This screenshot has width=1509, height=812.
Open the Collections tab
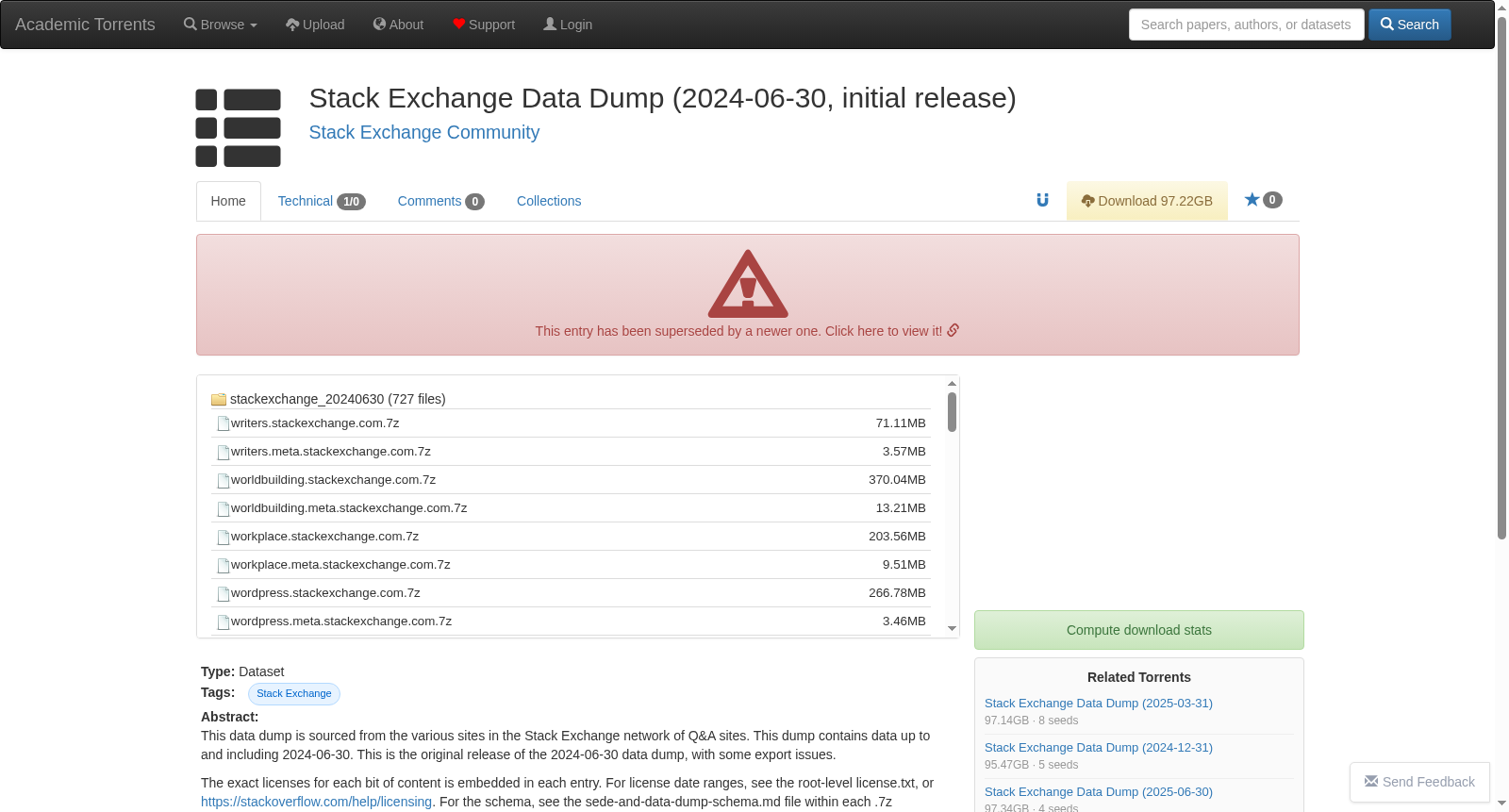[x=549, y=201]
